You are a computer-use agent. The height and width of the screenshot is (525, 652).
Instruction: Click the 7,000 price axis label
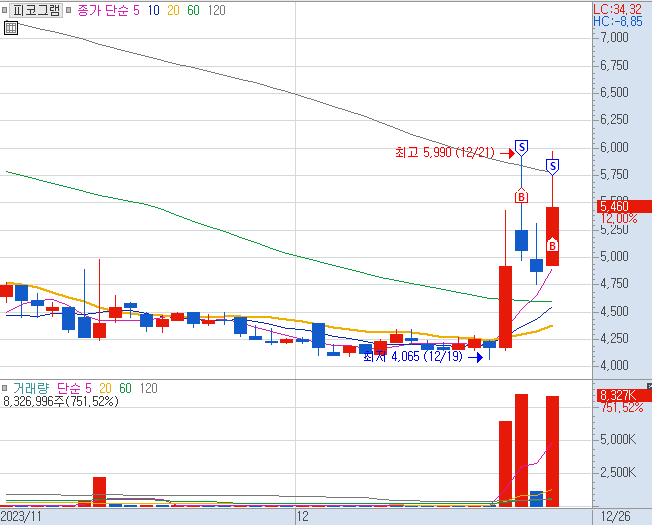pyautogui.click(x=614, y=37)
